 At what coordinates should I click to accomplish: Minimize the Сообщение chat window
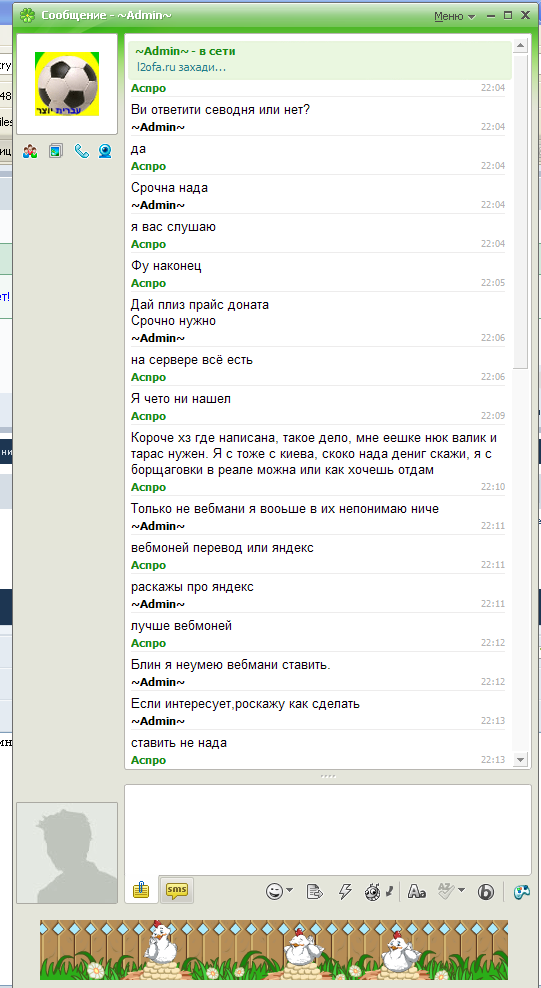tap(491, 16)
